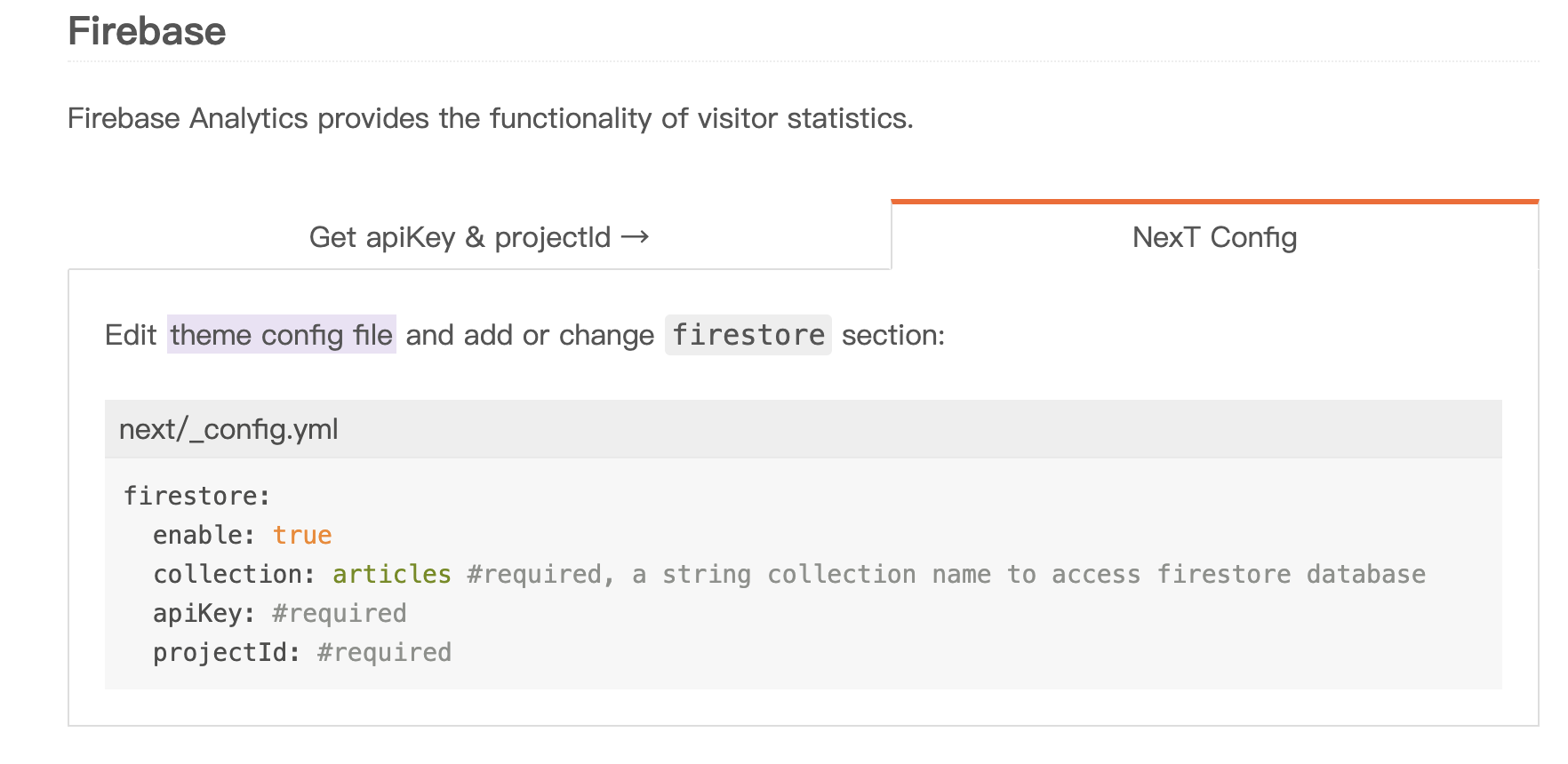
Task: Click '#required' comment after projectId
Action: tap(384, 653)
